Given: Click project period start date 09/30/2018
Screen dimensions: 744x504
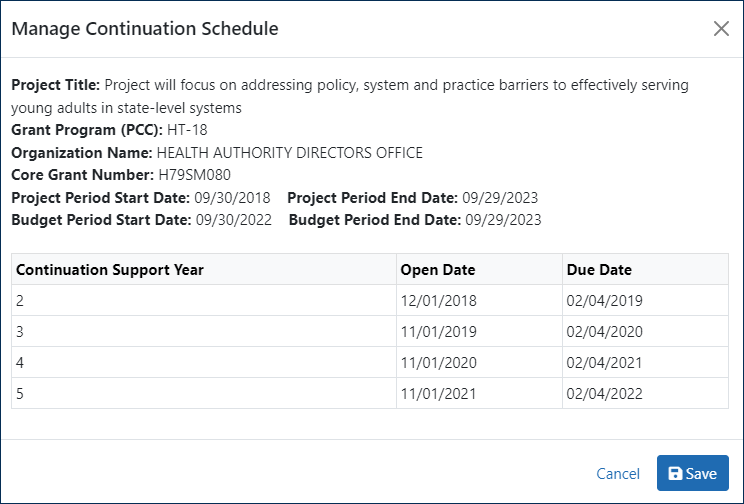Looking at the screenshot, I should pyautogui.click(x=232, y=197).
